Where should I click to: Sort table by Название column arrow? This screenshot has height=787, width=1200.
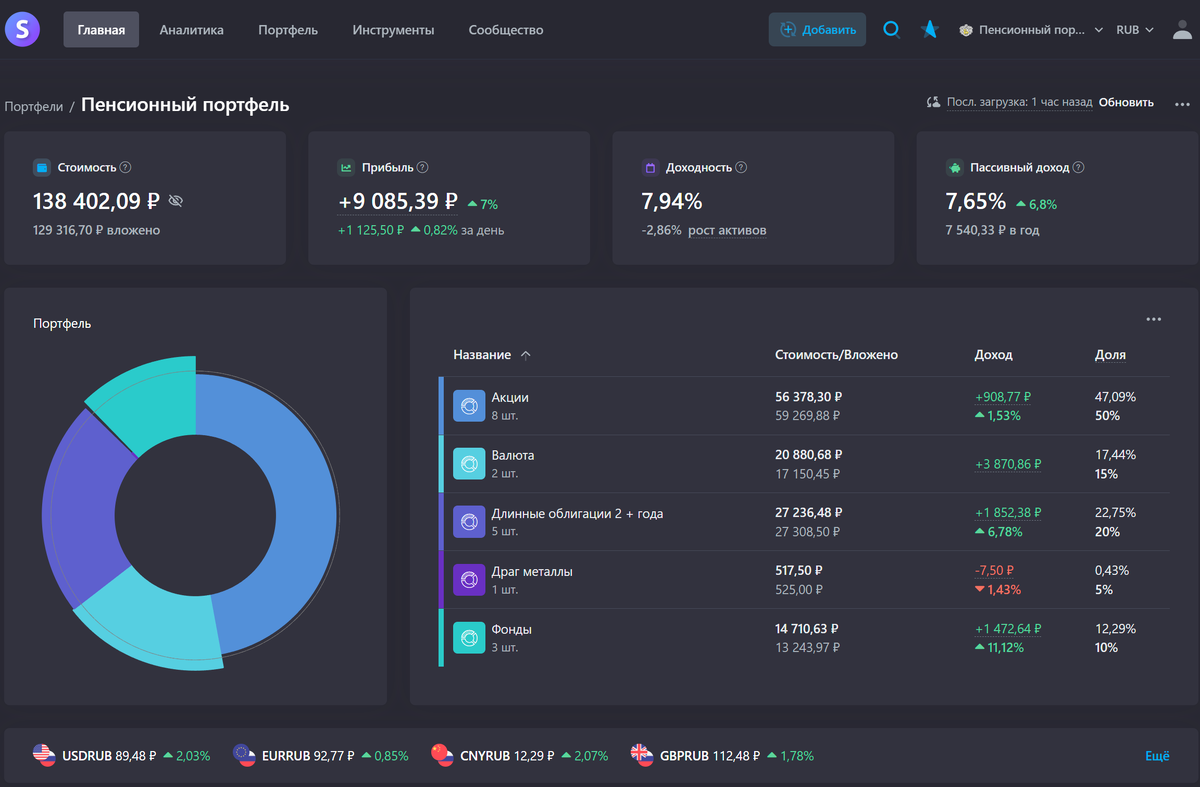[x=526, y=355]
